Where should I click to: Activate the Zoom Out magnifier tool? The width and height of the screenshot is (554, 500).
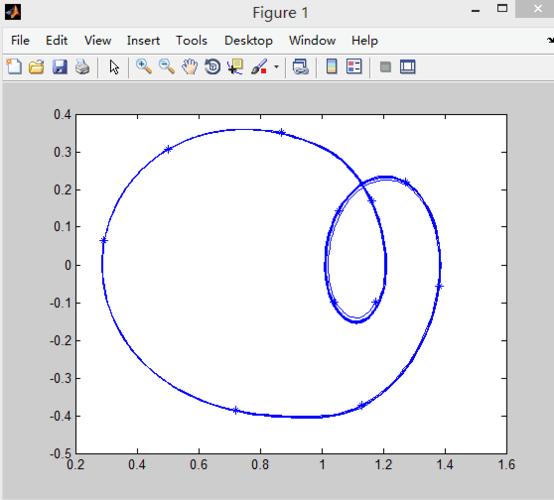tap(166, 67)
